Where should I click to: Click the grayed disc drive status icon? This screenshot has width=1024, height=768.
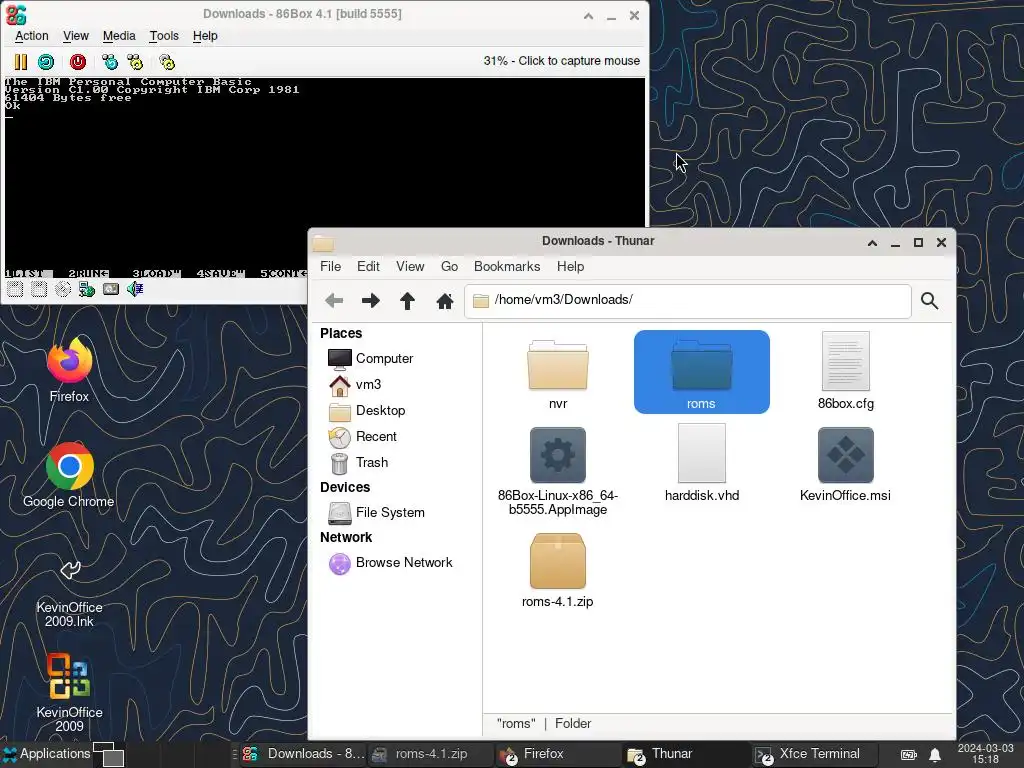point(63,289)
